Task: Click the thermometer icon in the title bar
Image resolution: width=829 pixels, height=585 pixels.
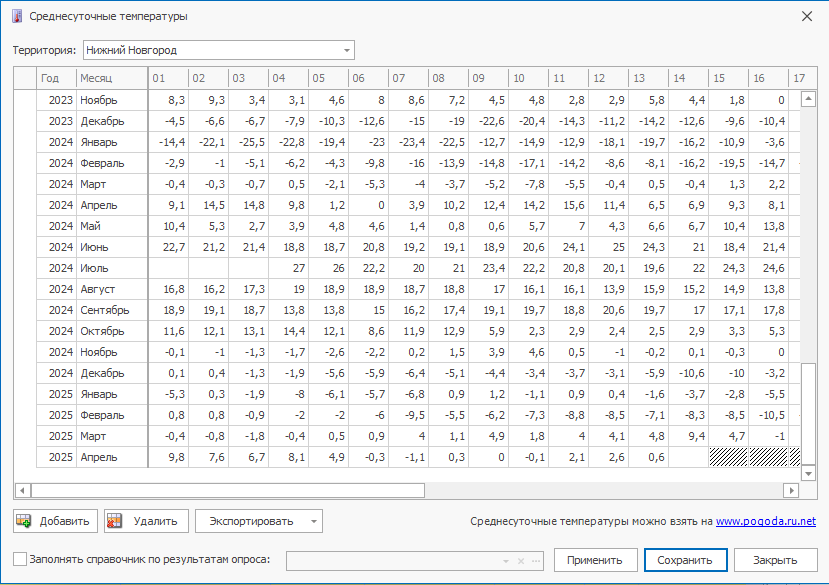Action: pos(17,16)
